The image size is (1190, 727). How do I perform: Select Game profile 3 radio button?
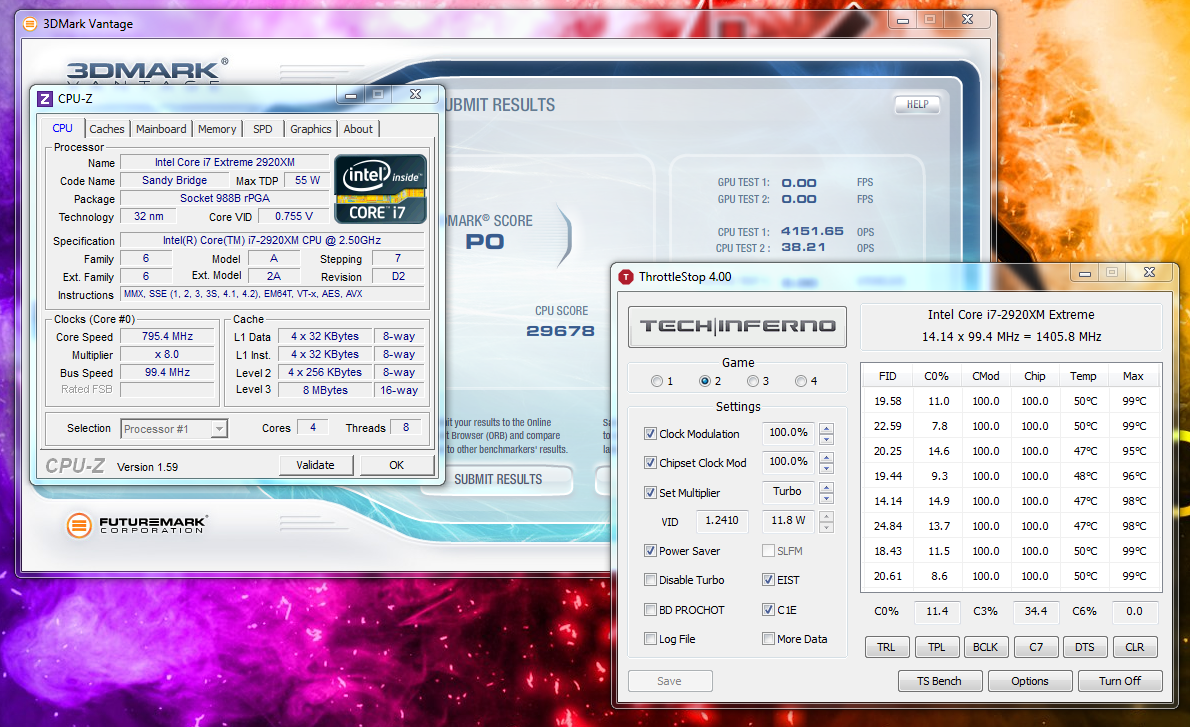[752, 381]
